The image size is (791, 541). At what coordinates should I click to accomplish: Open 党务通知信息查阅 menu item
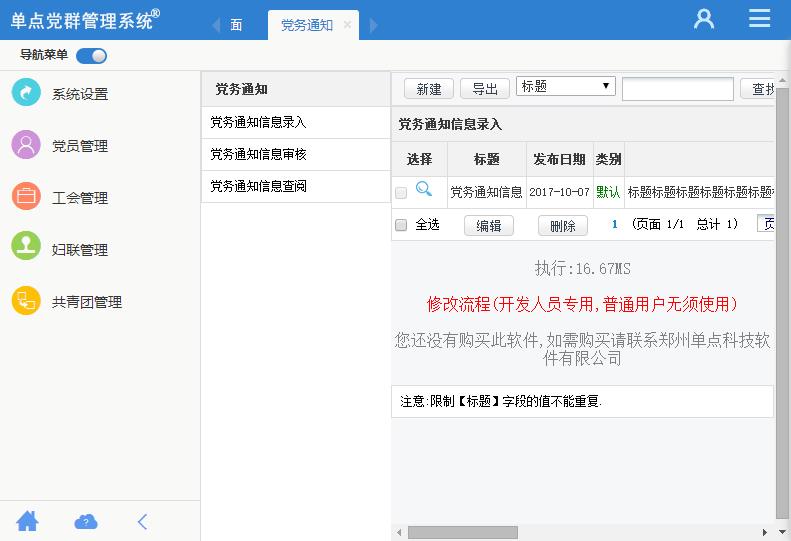(x=296, y=186)
